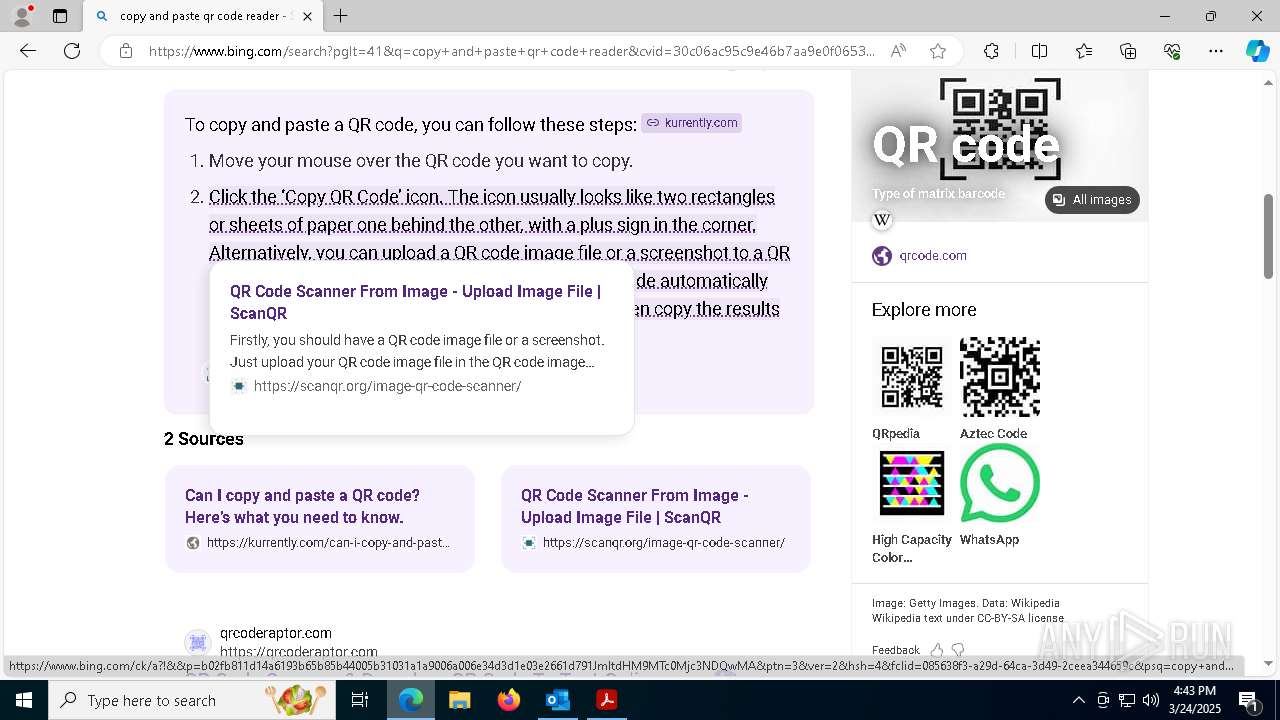The width and height of the screenshot is (1280, 720).
Task: Open the kurrently.com source chip
Action: 692,123
